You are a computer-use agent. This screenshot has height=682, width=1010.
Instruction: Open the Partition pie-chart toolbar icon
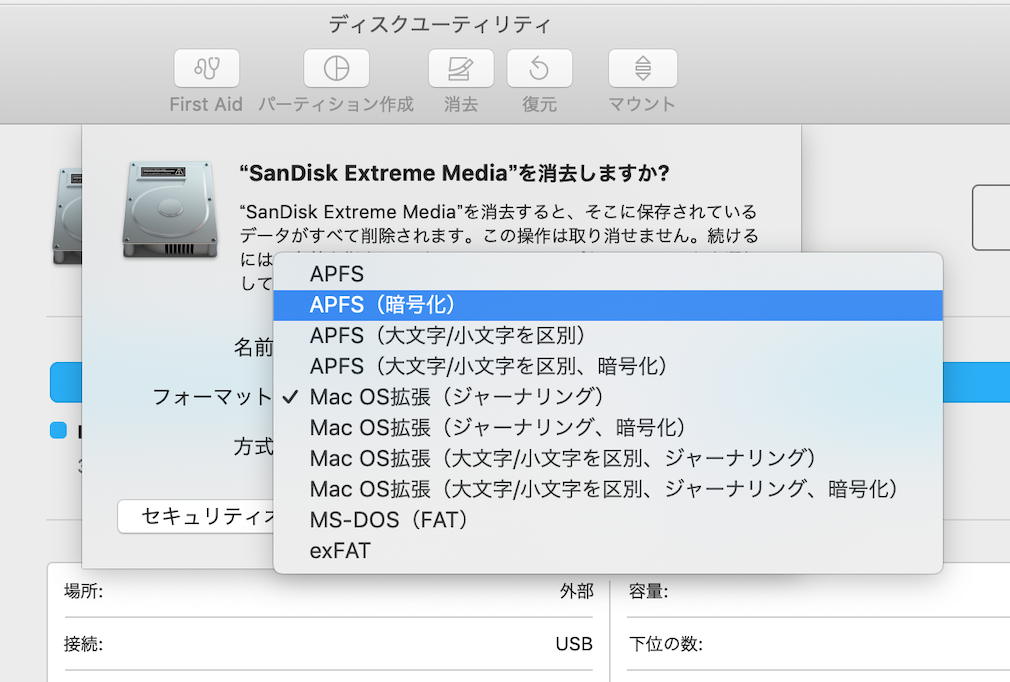coord(336,68)
